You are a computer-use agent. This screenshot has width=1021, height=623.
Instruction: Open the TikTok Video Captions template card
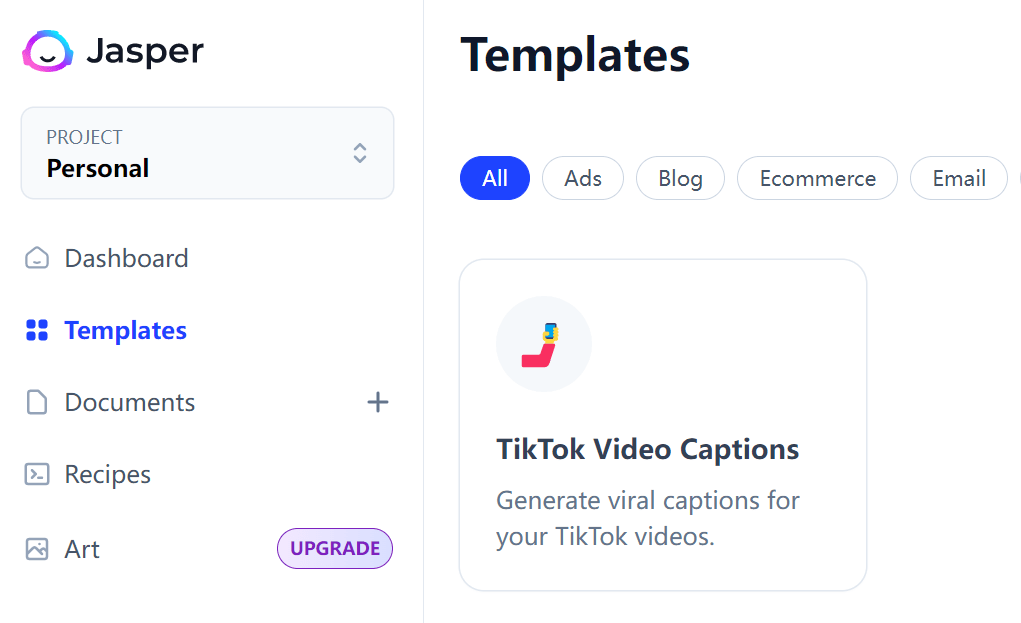663,424
